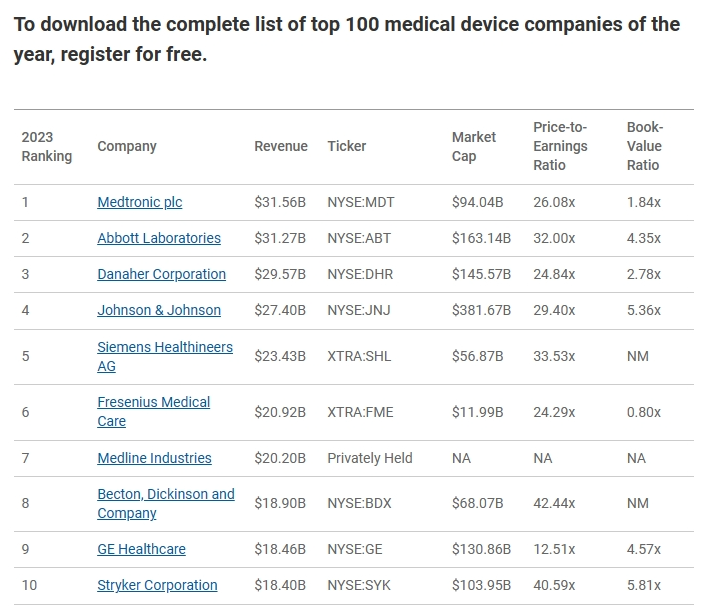
Task: Open the Medtronic plc company link
Action: click(x=139, y=202)
